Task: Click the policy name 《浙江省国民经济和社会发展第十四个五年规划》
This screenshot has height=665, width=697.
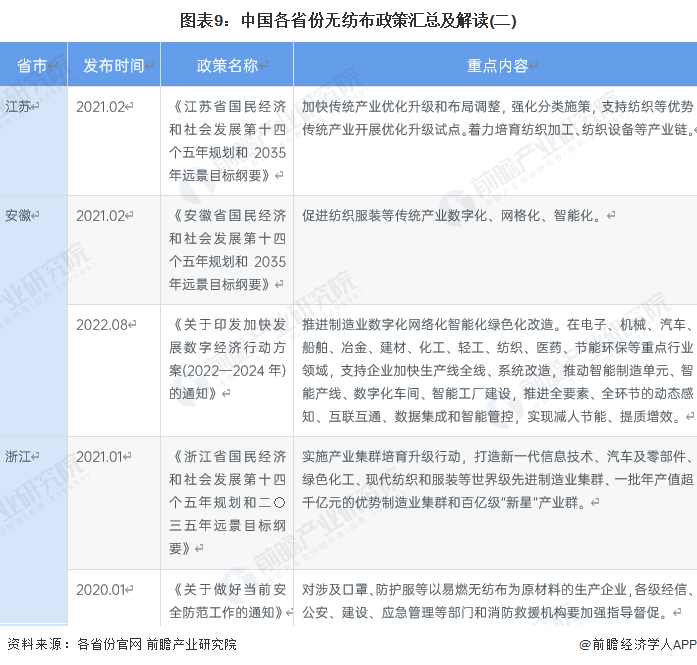Action: (227, 502)
